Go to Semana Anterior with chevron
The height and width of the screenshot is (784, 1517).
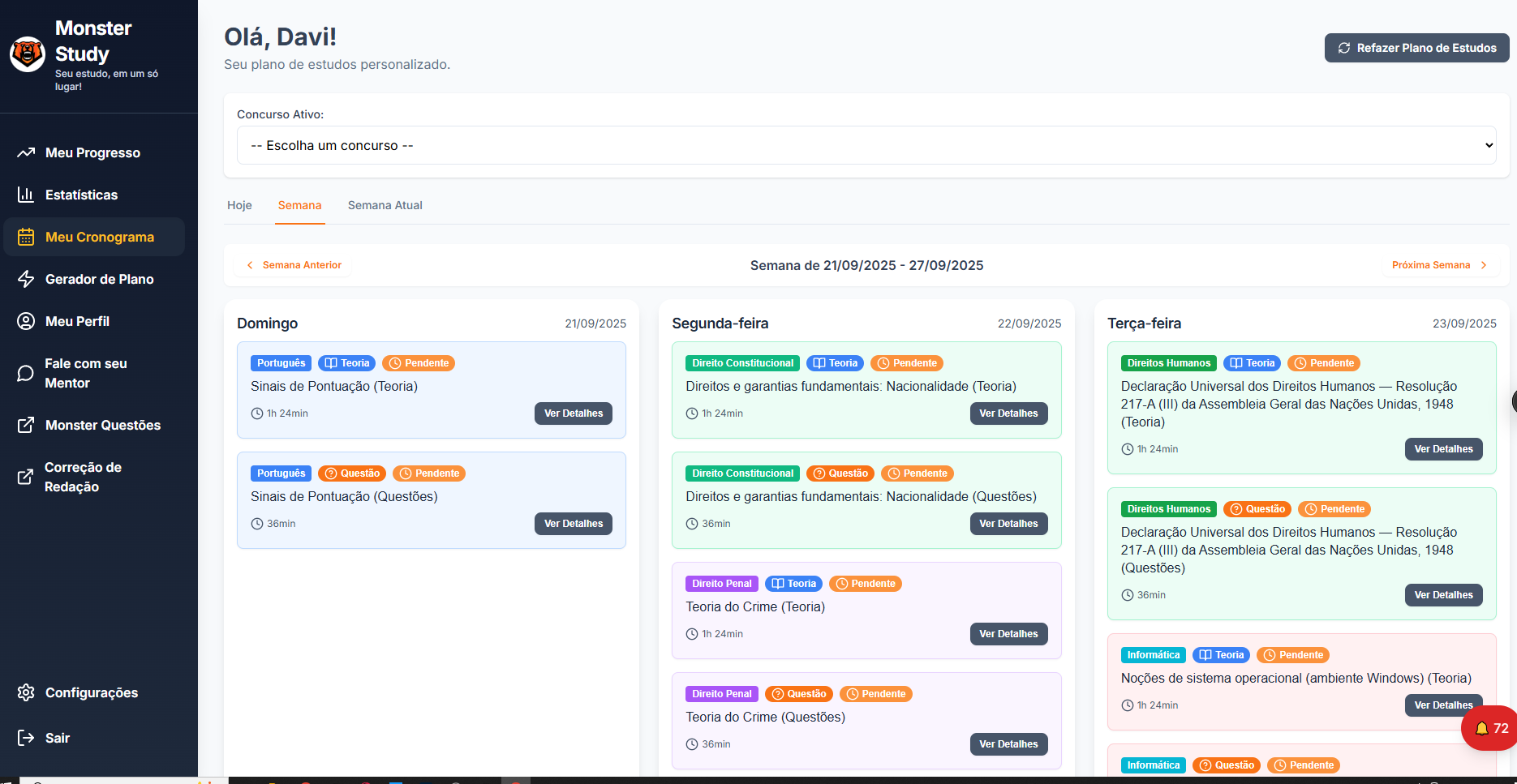(294, 265)
